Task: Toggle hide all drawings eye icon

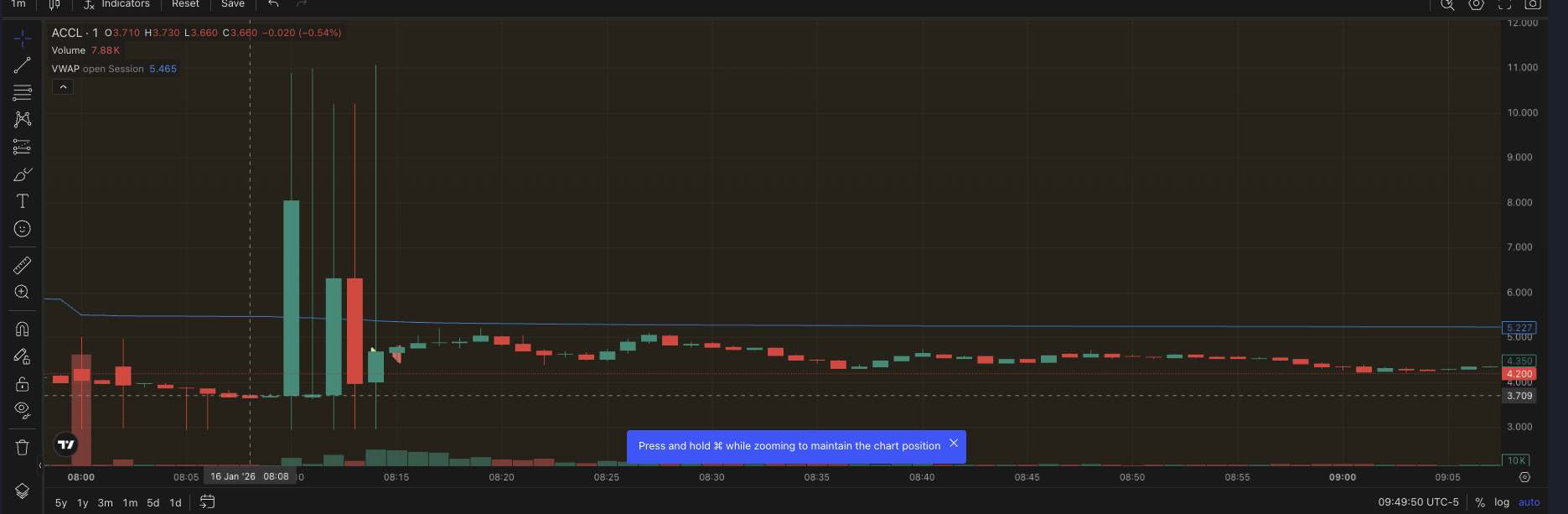Action: tap(23, 410)
